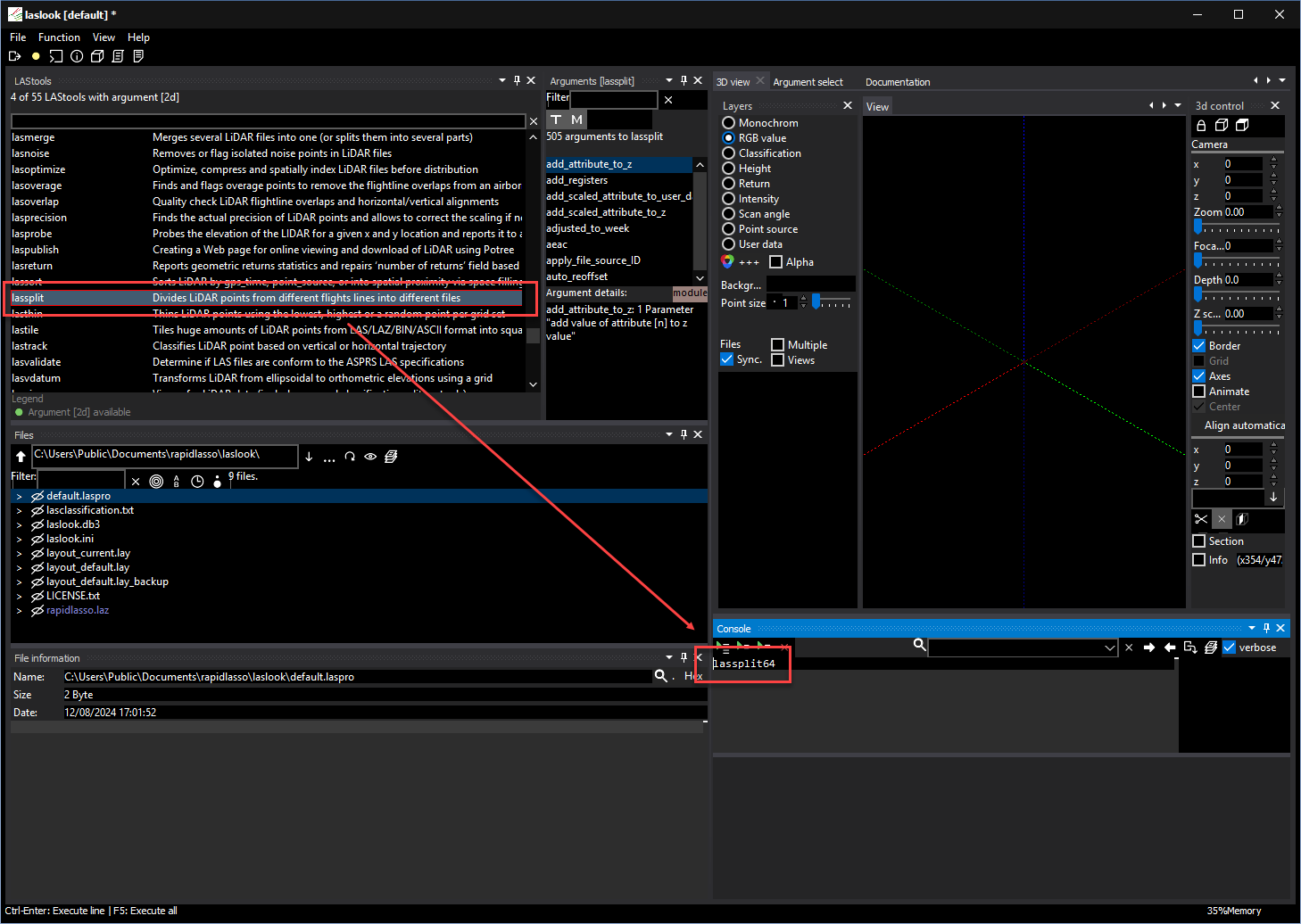
Task: Click the eye icon in Files toolbar
Action: [x=370, y=457]
